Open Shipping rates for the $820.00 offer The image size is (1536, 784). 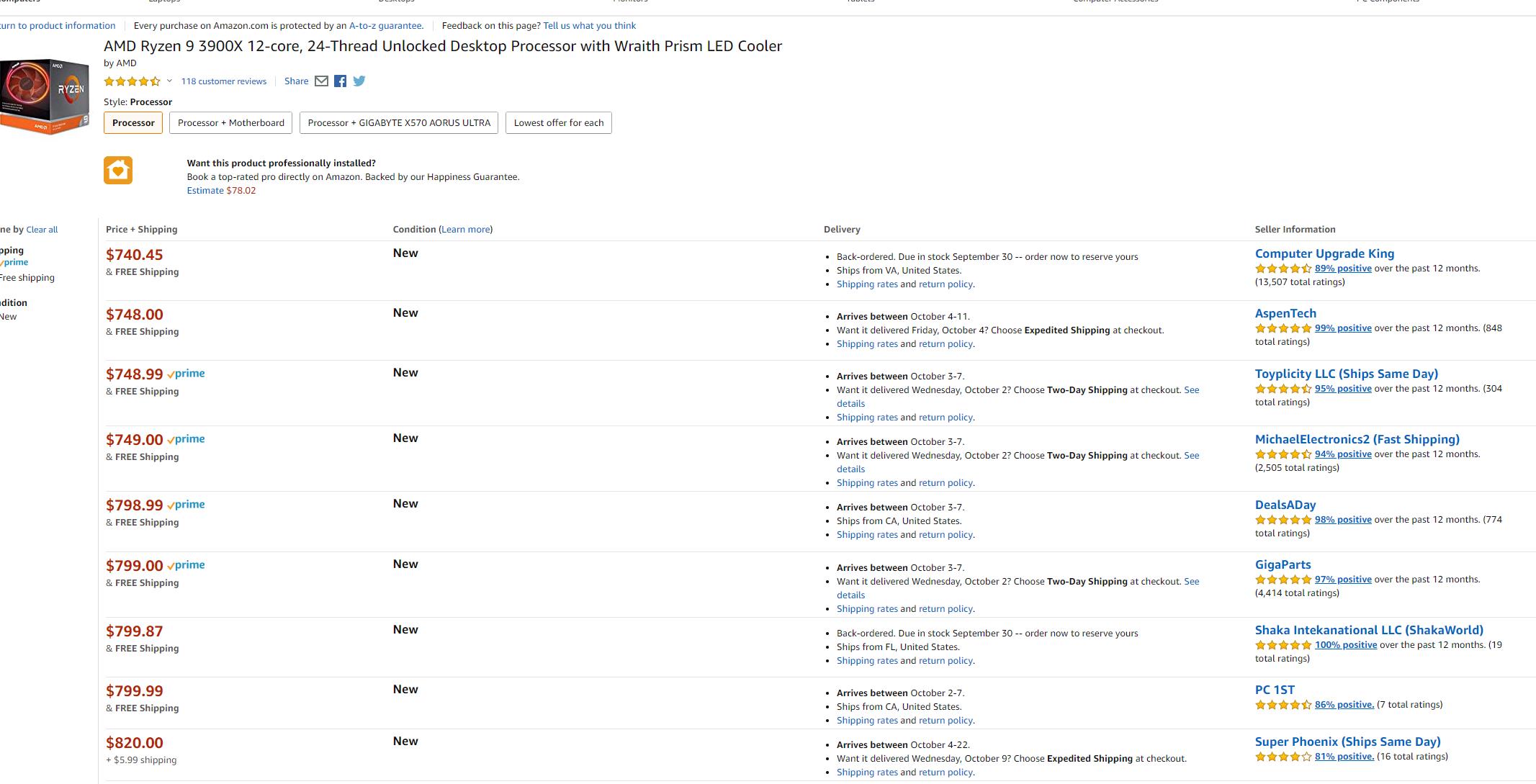point(867,772)
